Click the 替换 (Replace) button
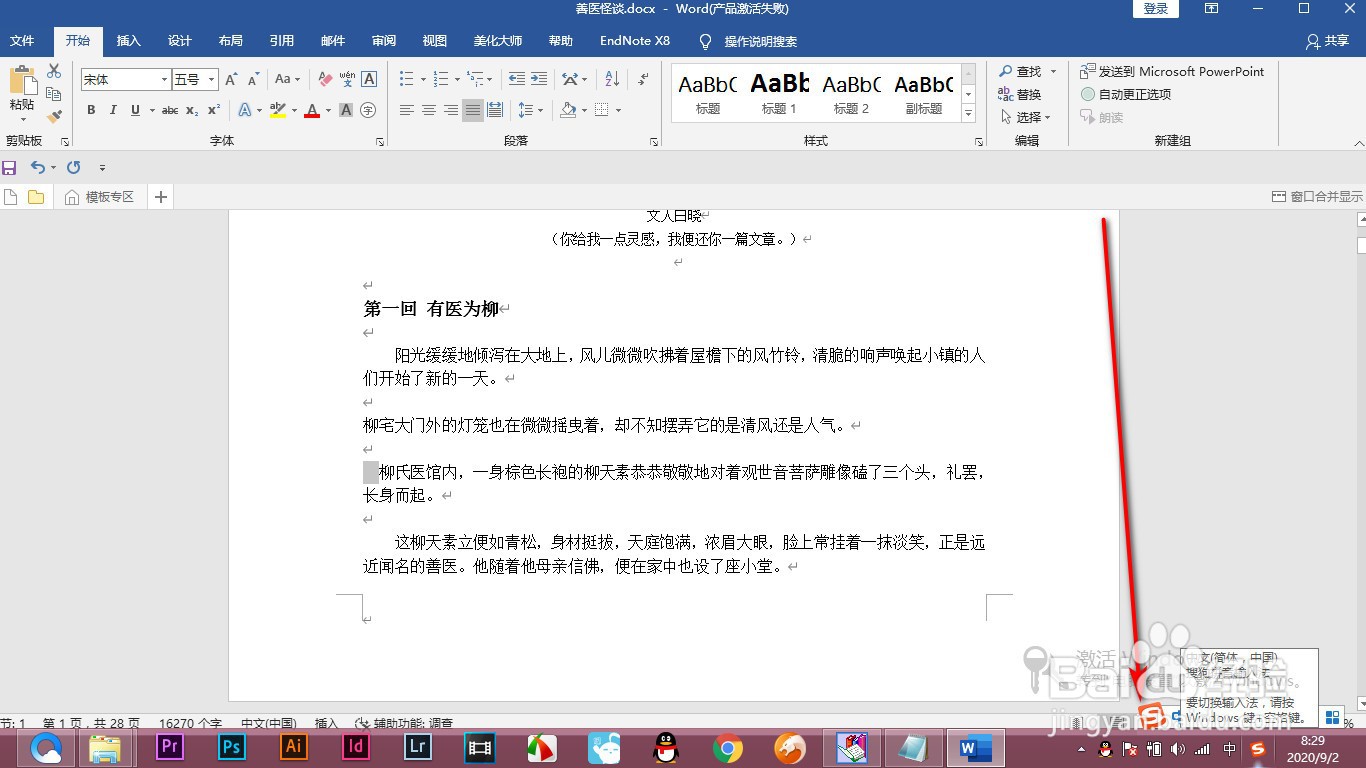1366x768 pixels. (1027, 94)
